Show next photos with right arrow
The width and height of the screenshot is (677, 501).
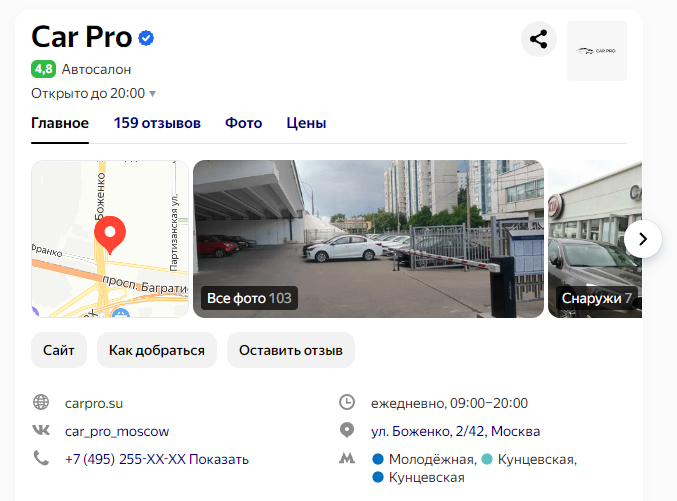point(642,239)
